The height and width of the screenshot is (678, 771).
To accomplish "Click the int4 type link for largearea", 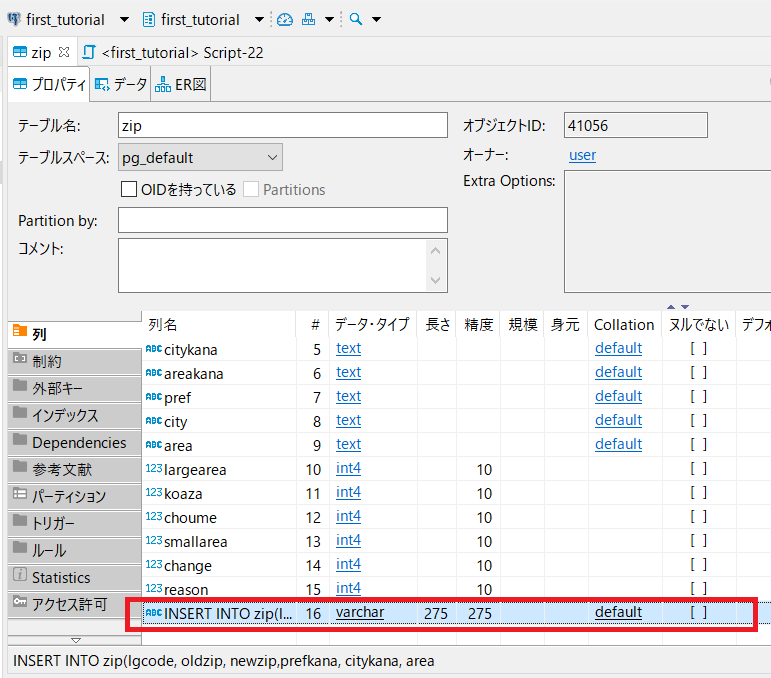I will [x=348, y=469].
